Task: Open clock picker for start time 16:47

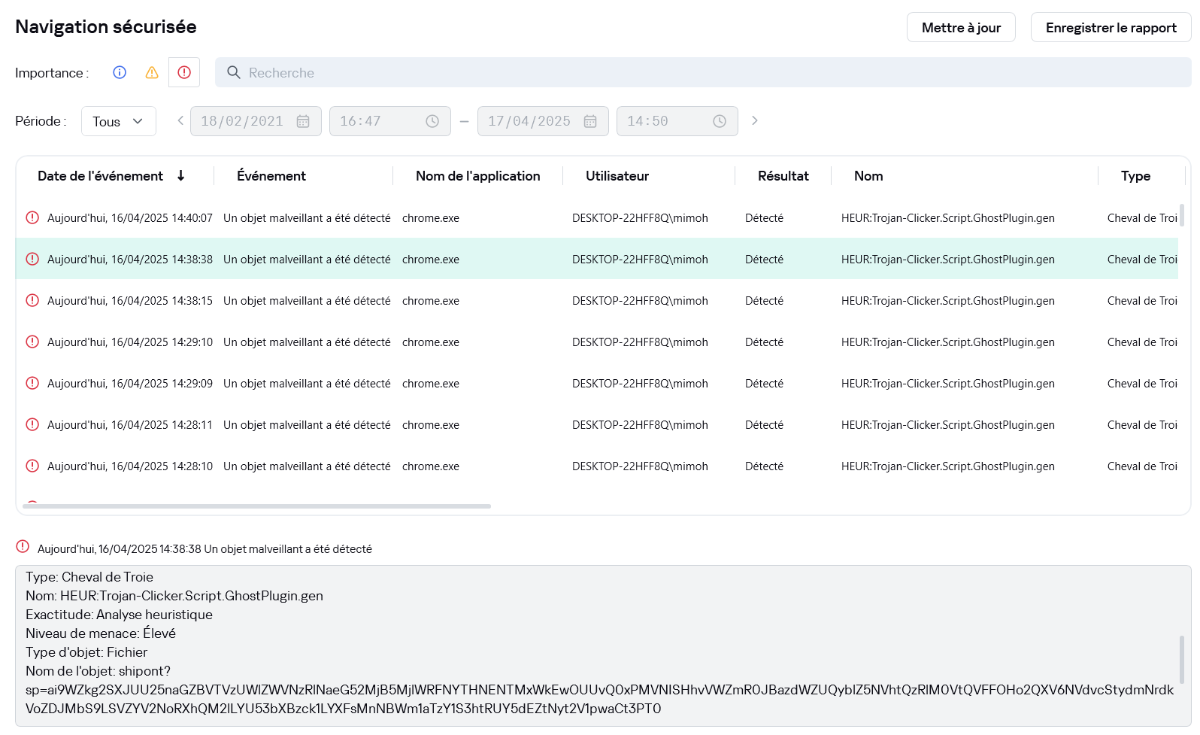Action: pos(432,121)
